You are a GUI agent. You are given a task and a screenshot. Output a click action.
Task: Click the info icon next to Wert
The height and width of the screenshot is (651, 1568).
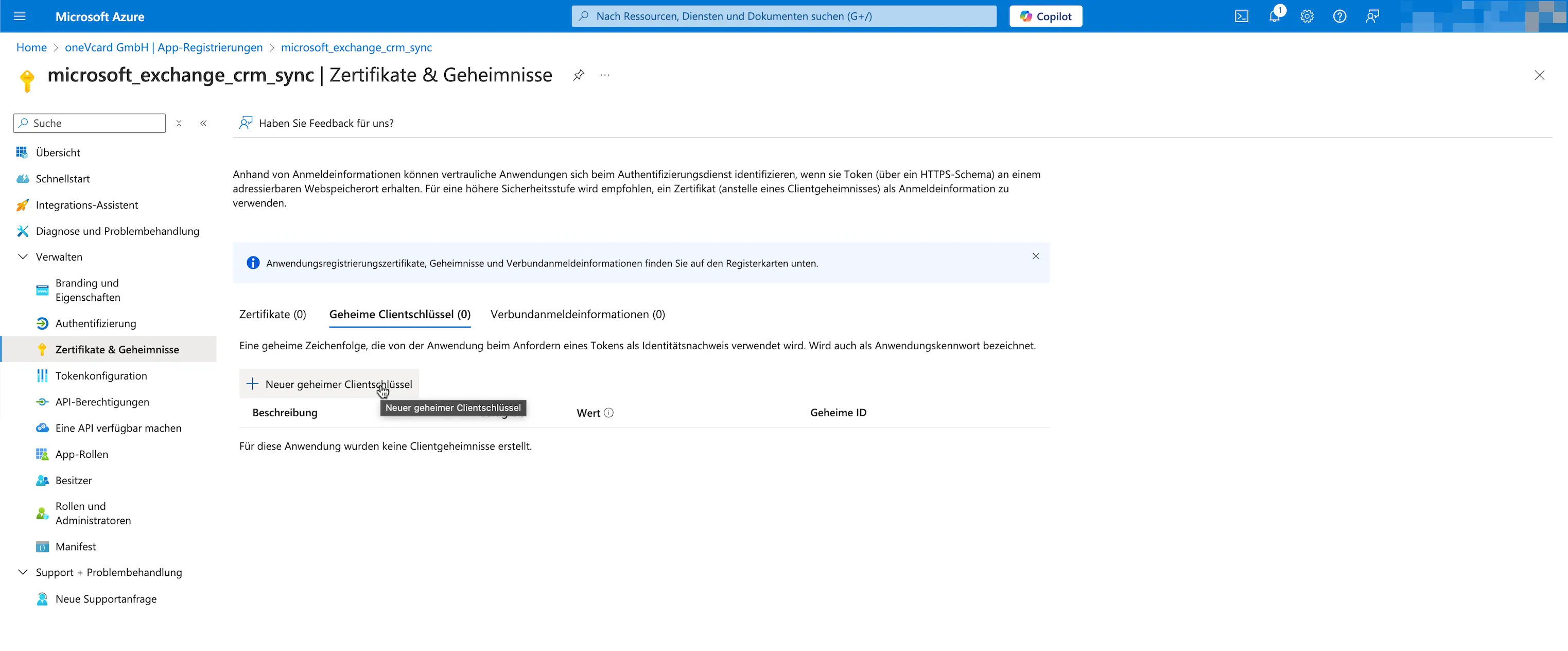[608, 413]
